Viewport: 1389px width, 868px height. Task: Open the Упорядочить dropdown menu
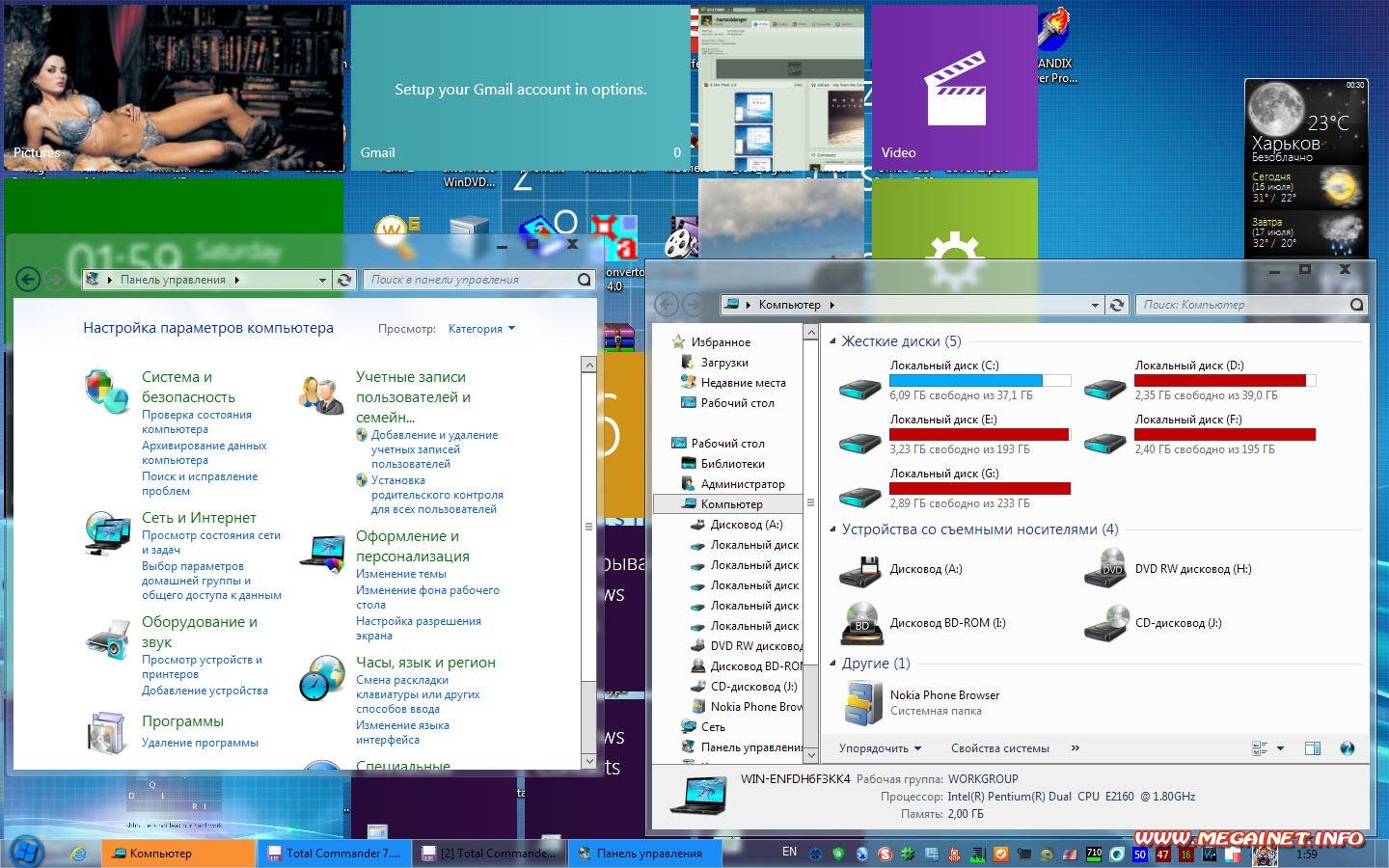880,748
